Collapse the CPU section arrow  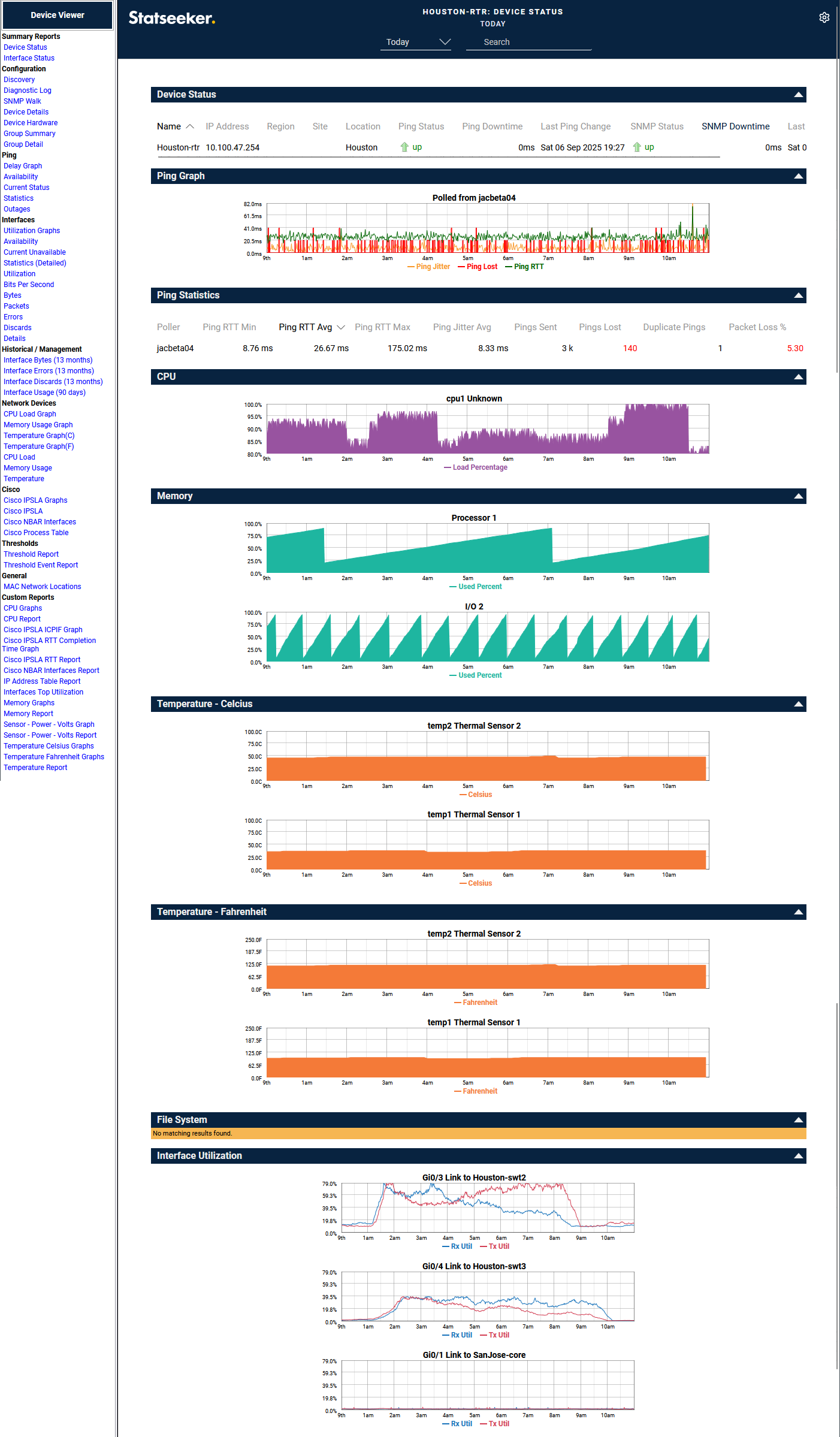[x=798, y=377]
